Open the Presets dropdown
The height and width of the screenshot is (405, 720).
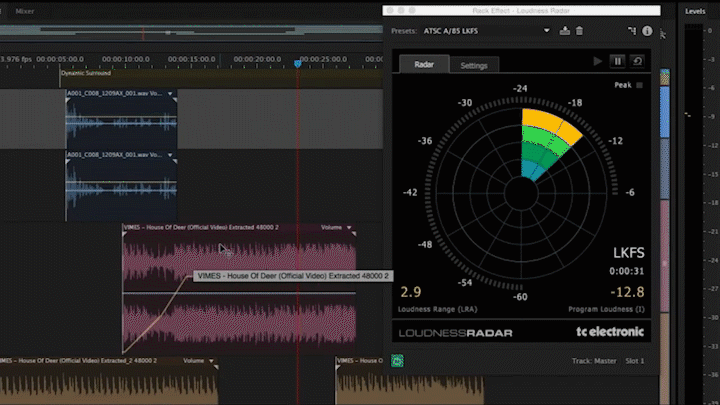tap(487, 31)
